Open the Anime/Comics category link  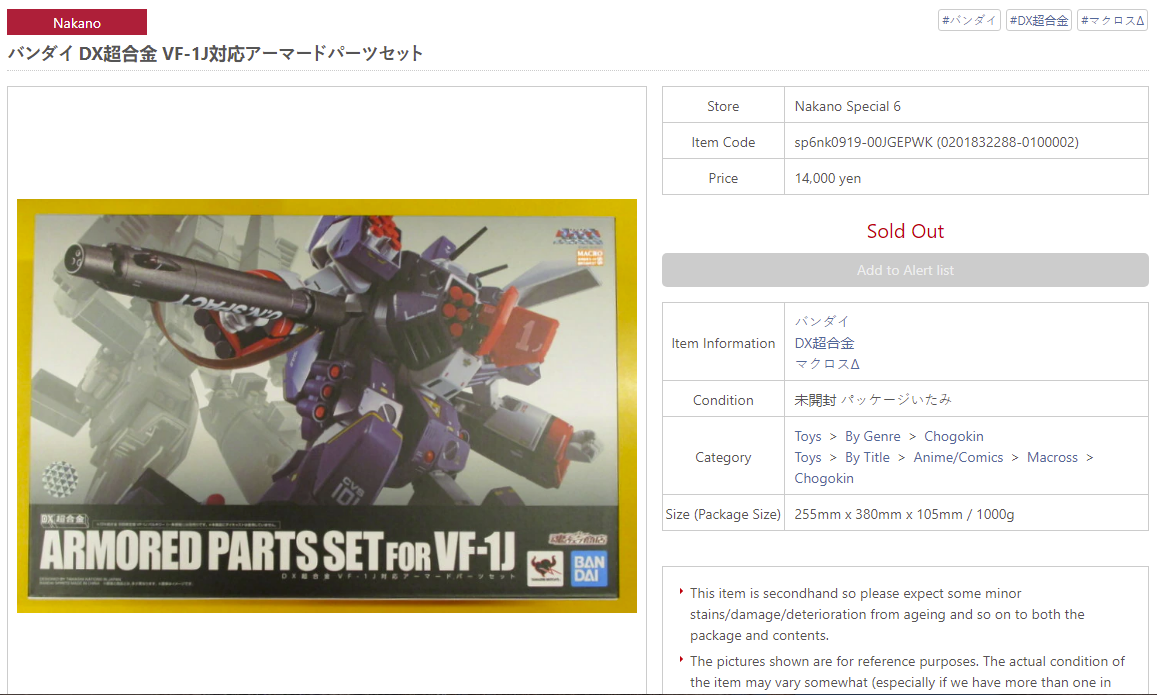[958, 457]
